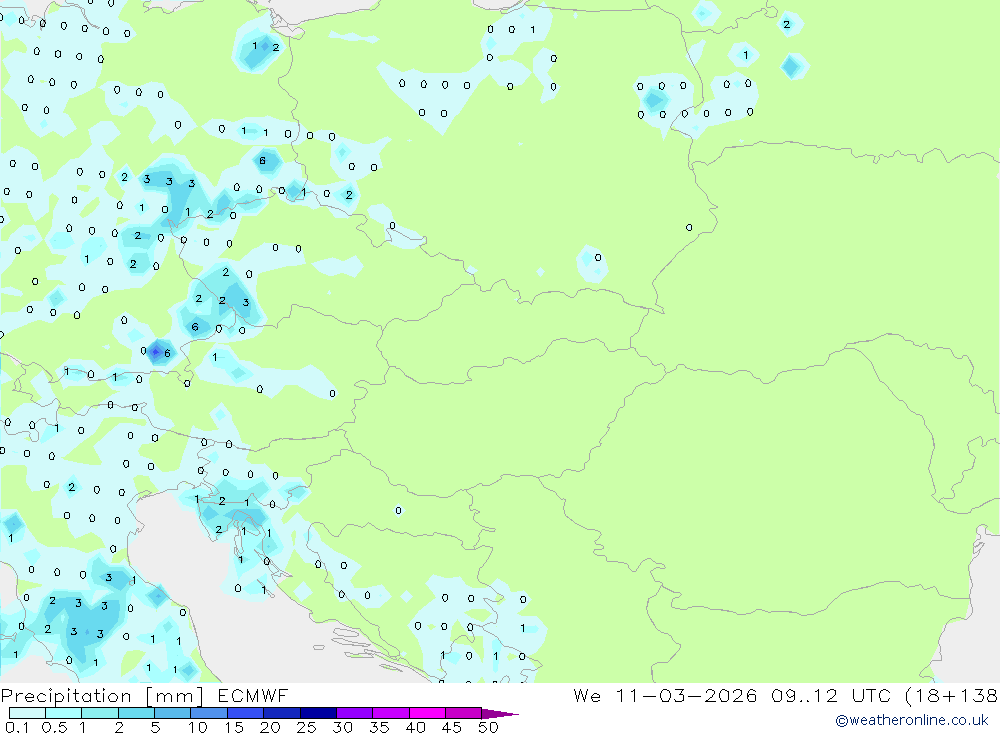Click the 0.1–0.5 mm legend color box
This screenshot has width=1000, height=733.
[x=27, y=713]
